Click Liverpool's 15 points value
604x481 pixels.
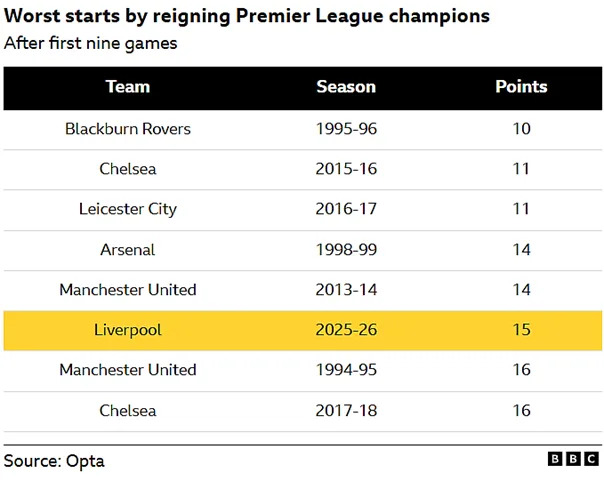pyautogui.click(x=521, y=330)
